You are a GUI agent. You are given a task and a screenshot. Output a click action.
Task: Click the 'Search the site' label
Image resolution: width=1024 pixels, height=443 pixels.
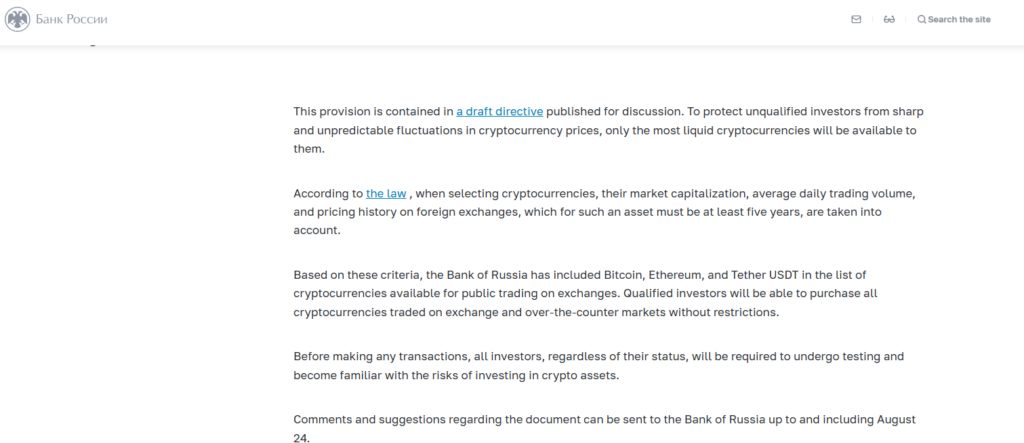[x=959, y=20]
